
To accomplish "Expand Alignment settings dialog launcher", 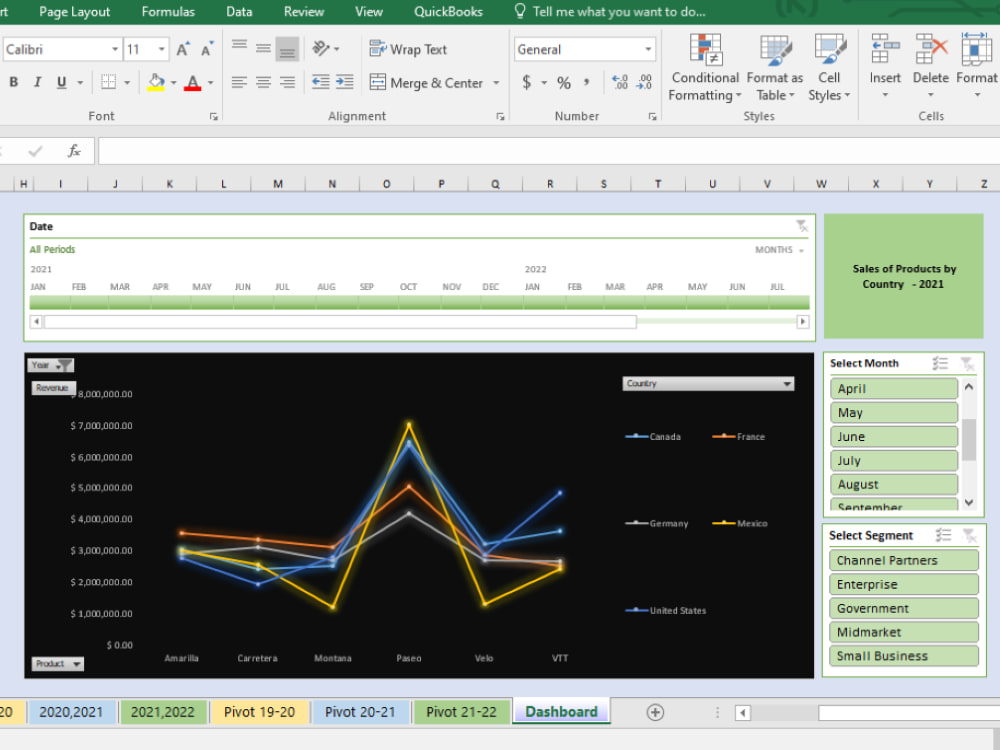I will pyautogui.click(x=501, y=116).
